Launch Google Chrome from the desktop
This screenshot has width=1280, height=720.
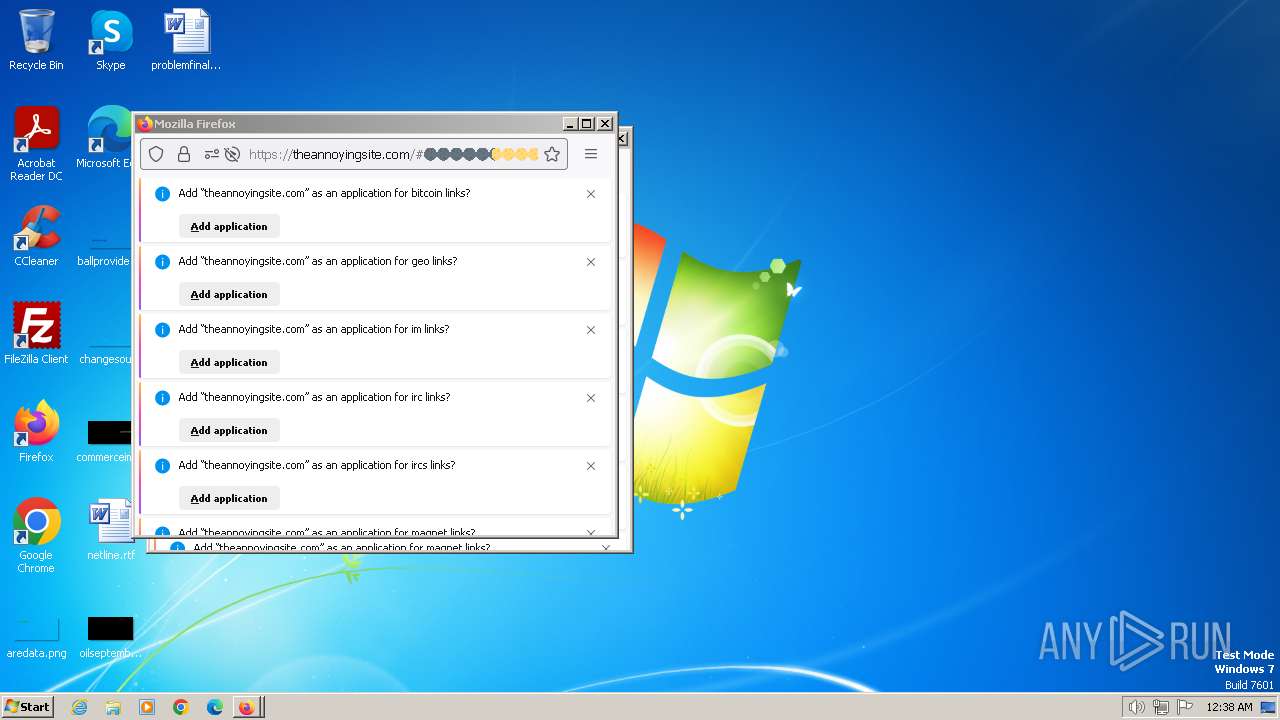pyautogui.click(x=36, y=535)
